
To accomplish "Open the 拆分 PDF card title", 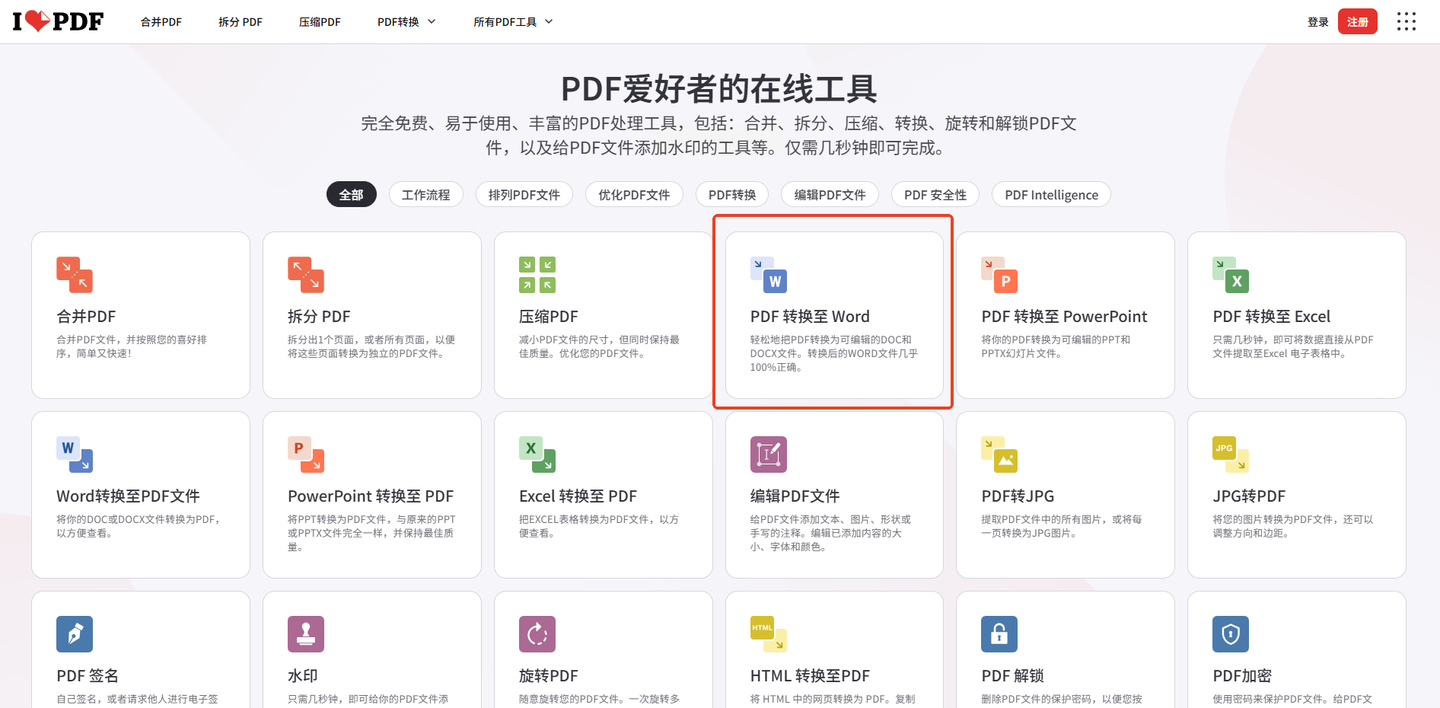I will (x=319, y=316).
